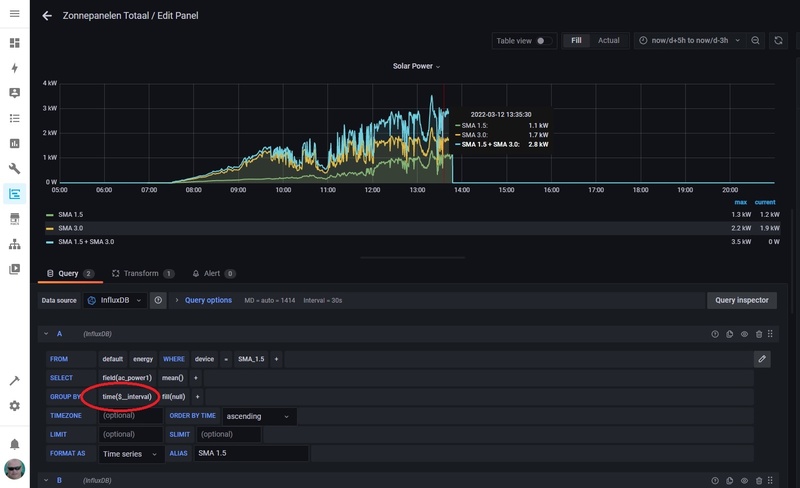Toggle text edit mode with pencil icon
800x488 pixels.
click(762, 358)
